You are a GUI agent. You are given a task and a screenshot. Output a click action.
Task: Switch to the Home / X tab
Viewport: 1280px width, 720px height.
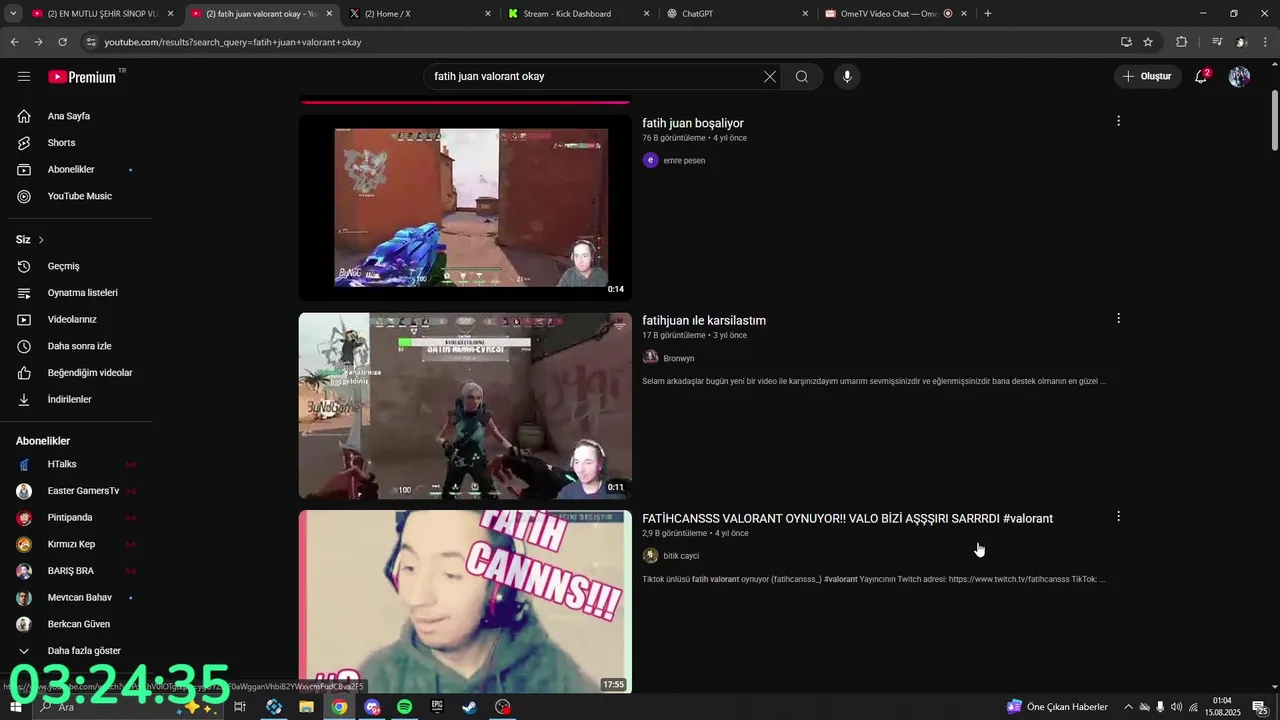click(419, 14)
